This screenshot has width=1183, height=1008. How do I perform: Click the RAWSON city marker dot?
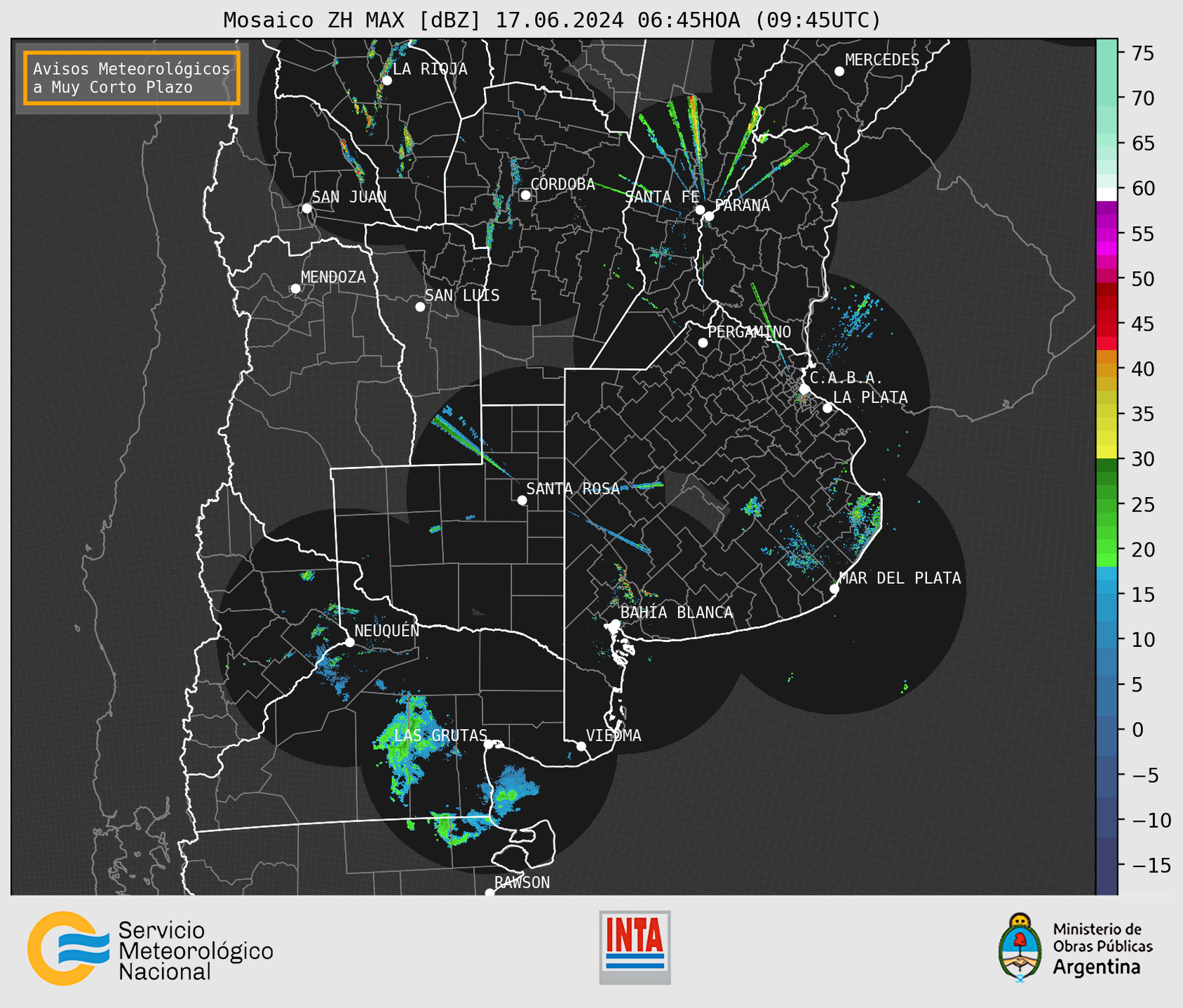[x=489, y=893]
